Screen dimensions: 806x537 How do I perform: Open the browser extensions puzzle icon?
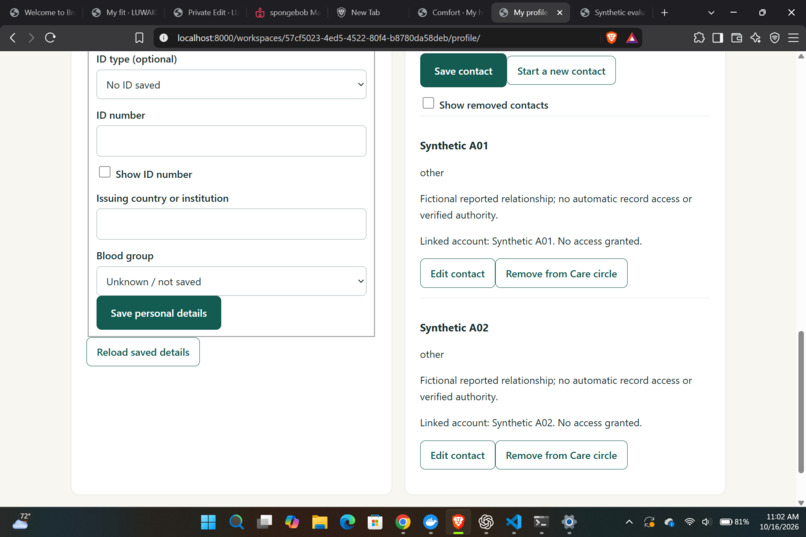point(699,38)
